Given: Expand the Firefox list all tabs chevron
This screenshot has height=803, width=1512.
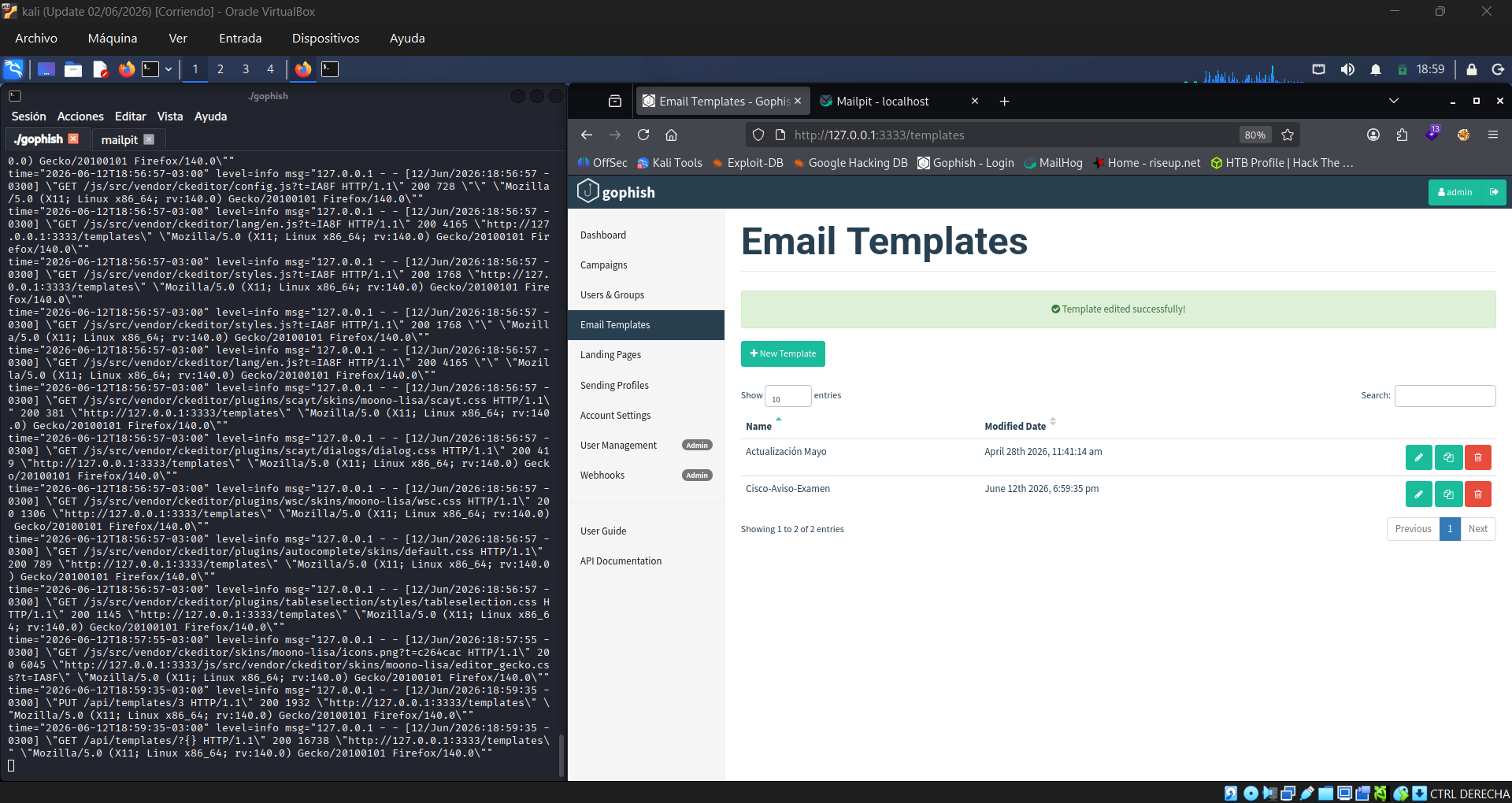Looking at the screenshot, I should click(1393, 101).
